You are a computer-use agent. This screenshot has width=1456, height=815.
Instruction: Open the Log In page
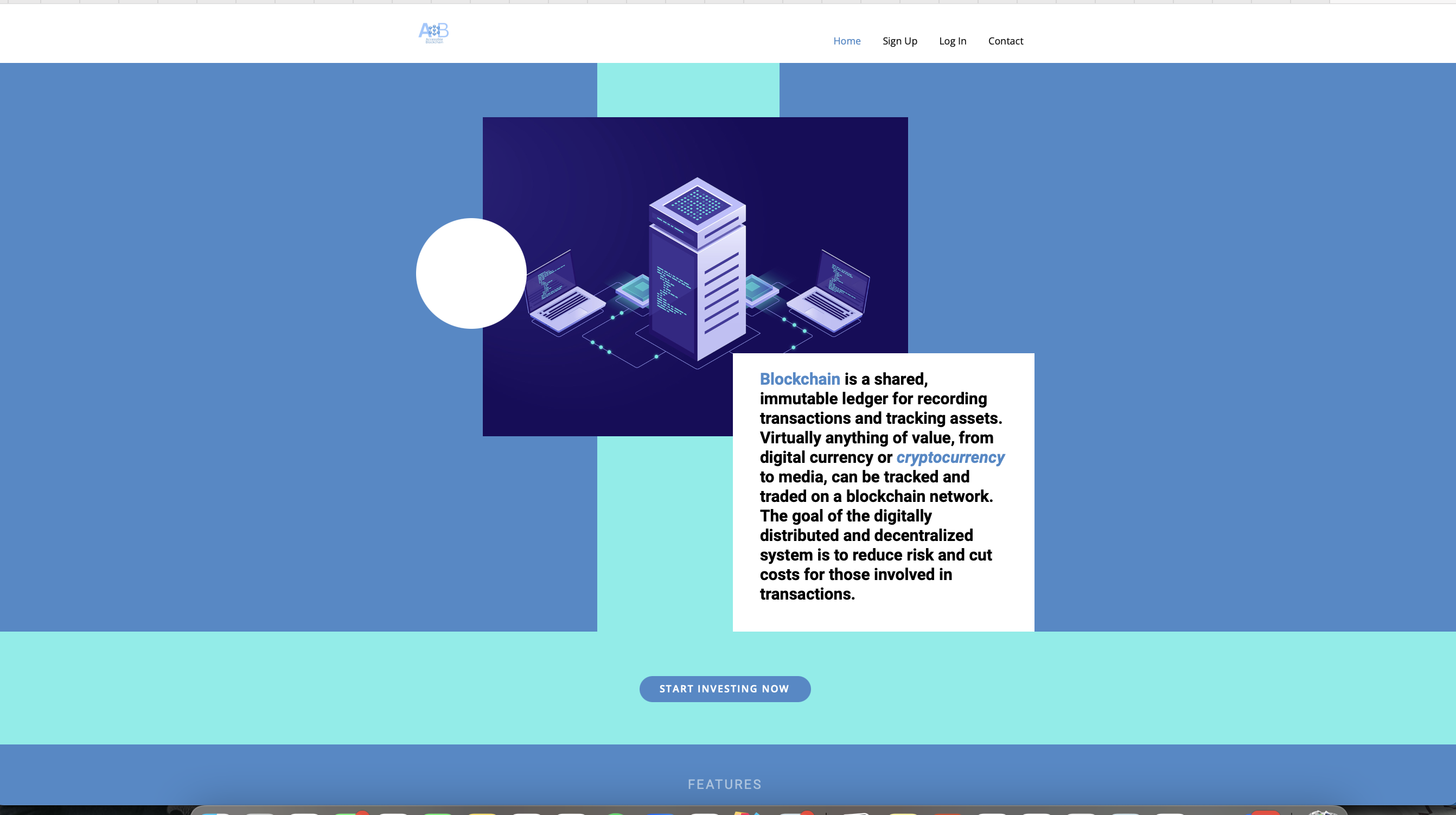953,41
